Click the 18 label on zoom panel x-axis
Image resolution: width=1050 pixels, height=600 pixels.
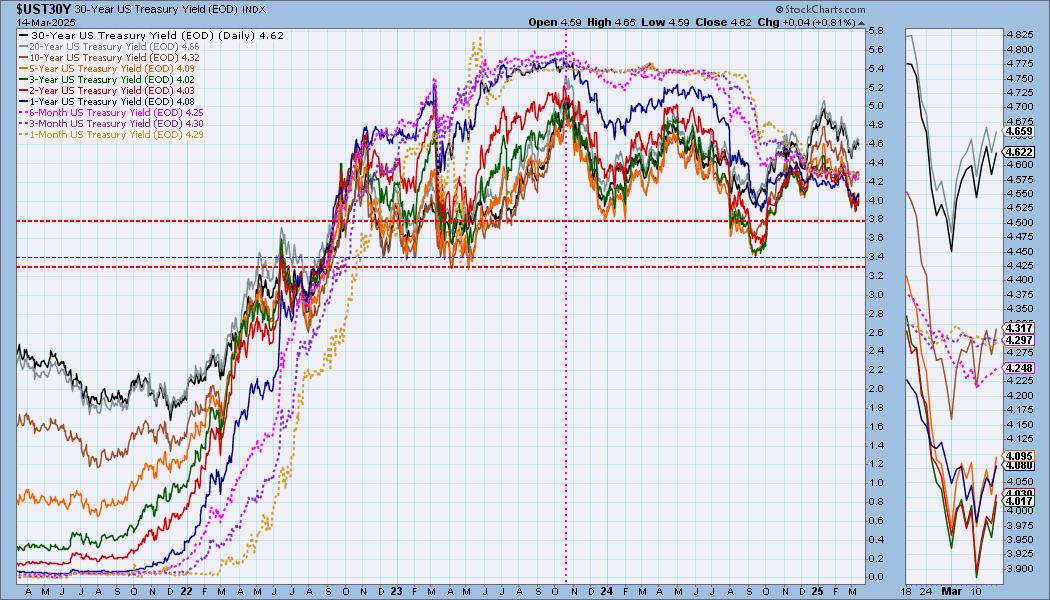click(906, 592)
